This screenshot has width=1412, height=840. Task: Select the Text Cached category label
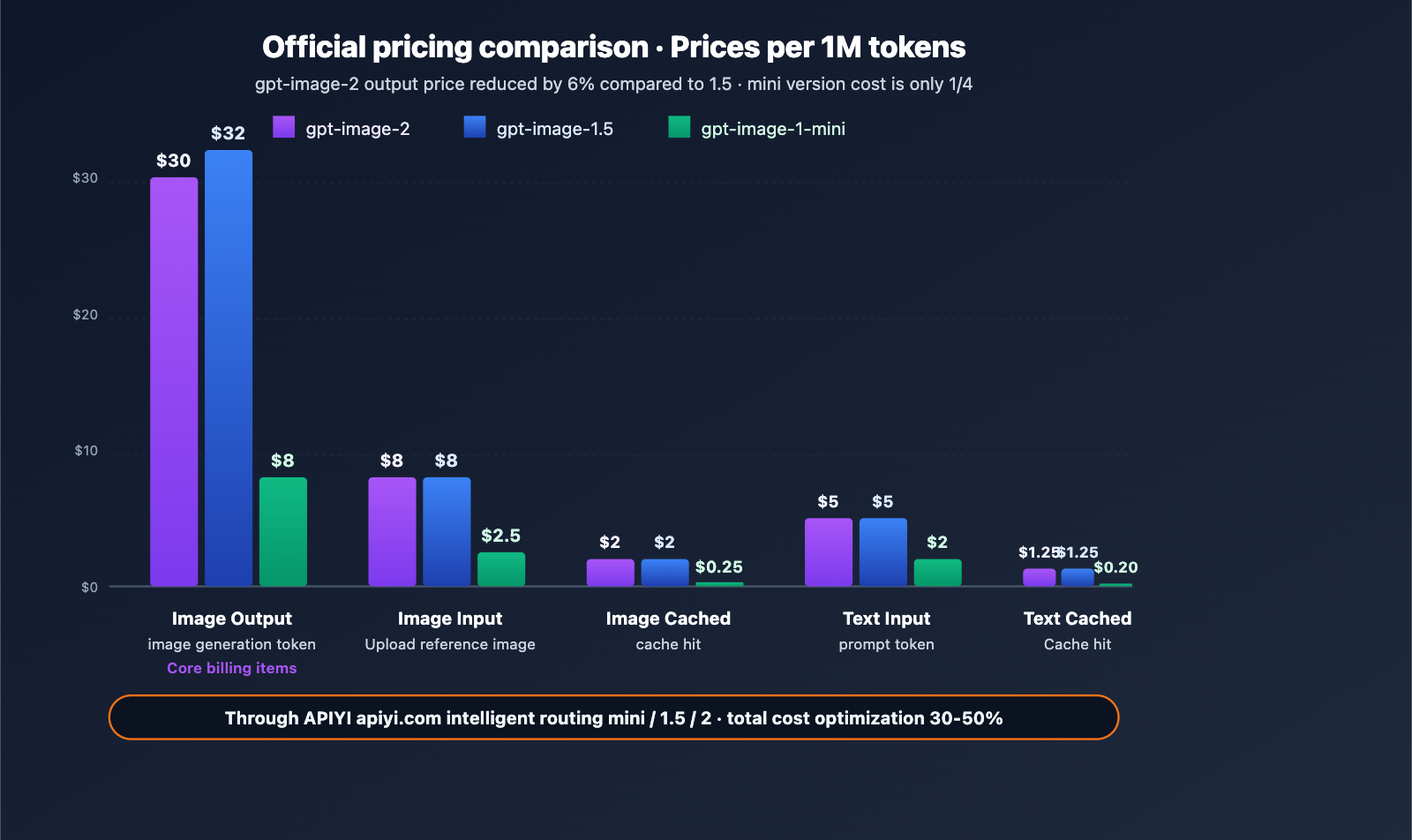pos(1078,619)
